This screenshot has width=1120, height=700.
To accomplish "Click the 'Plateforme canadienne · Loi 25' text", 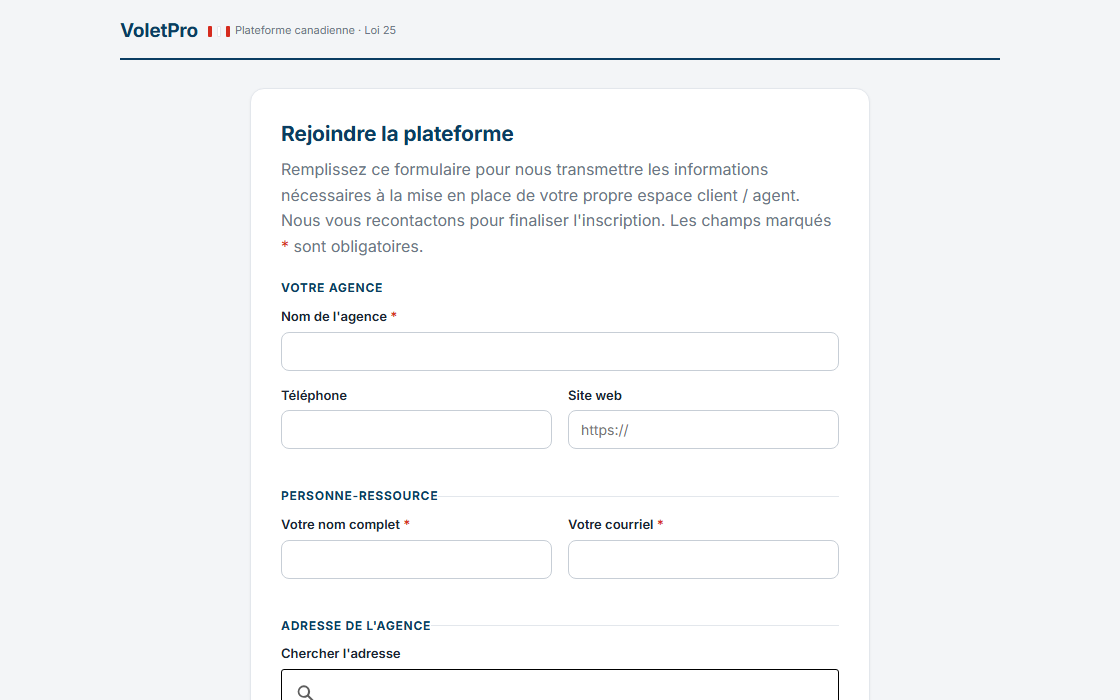I will tap(315, 31).
